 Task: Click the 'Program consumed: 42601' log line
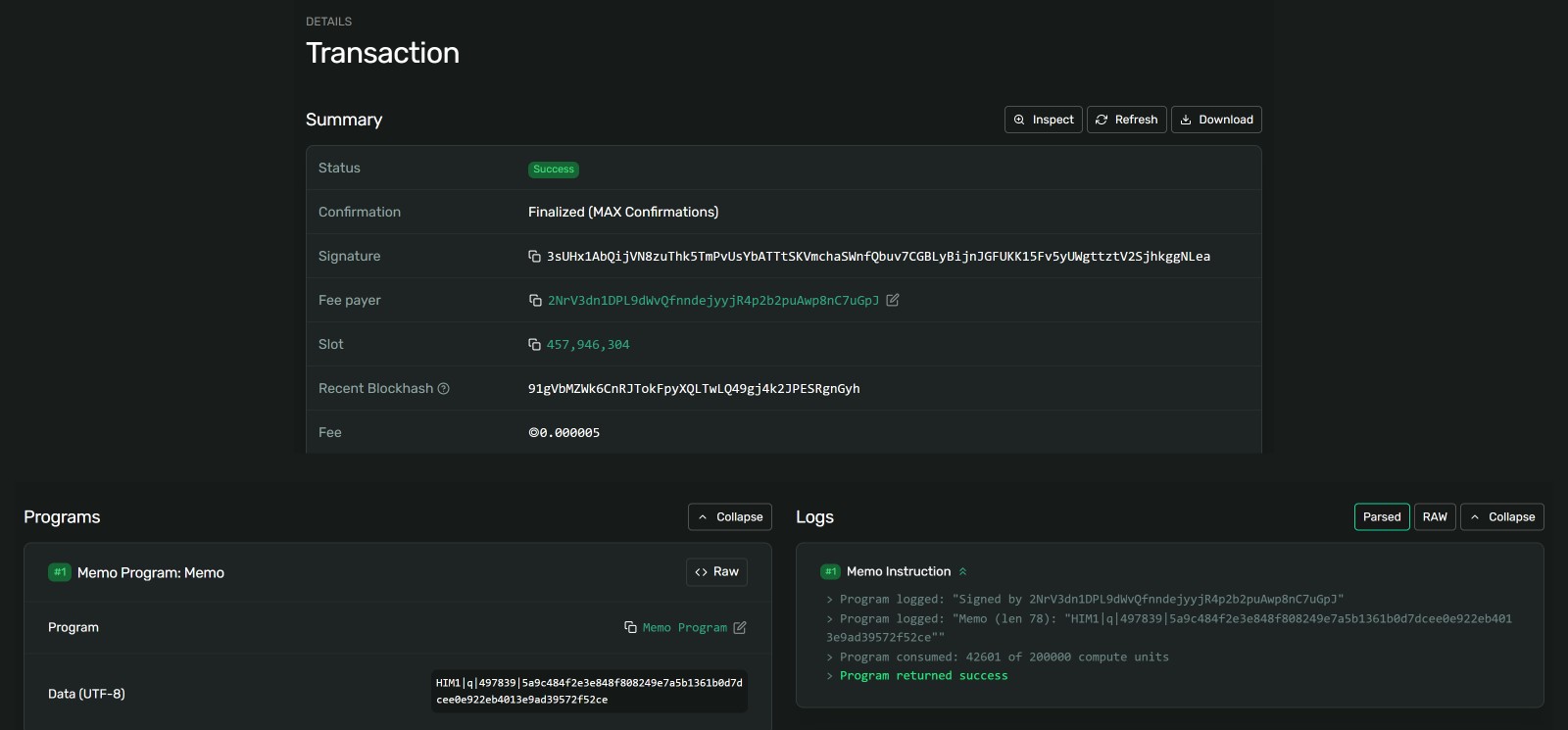point(1004,657)
